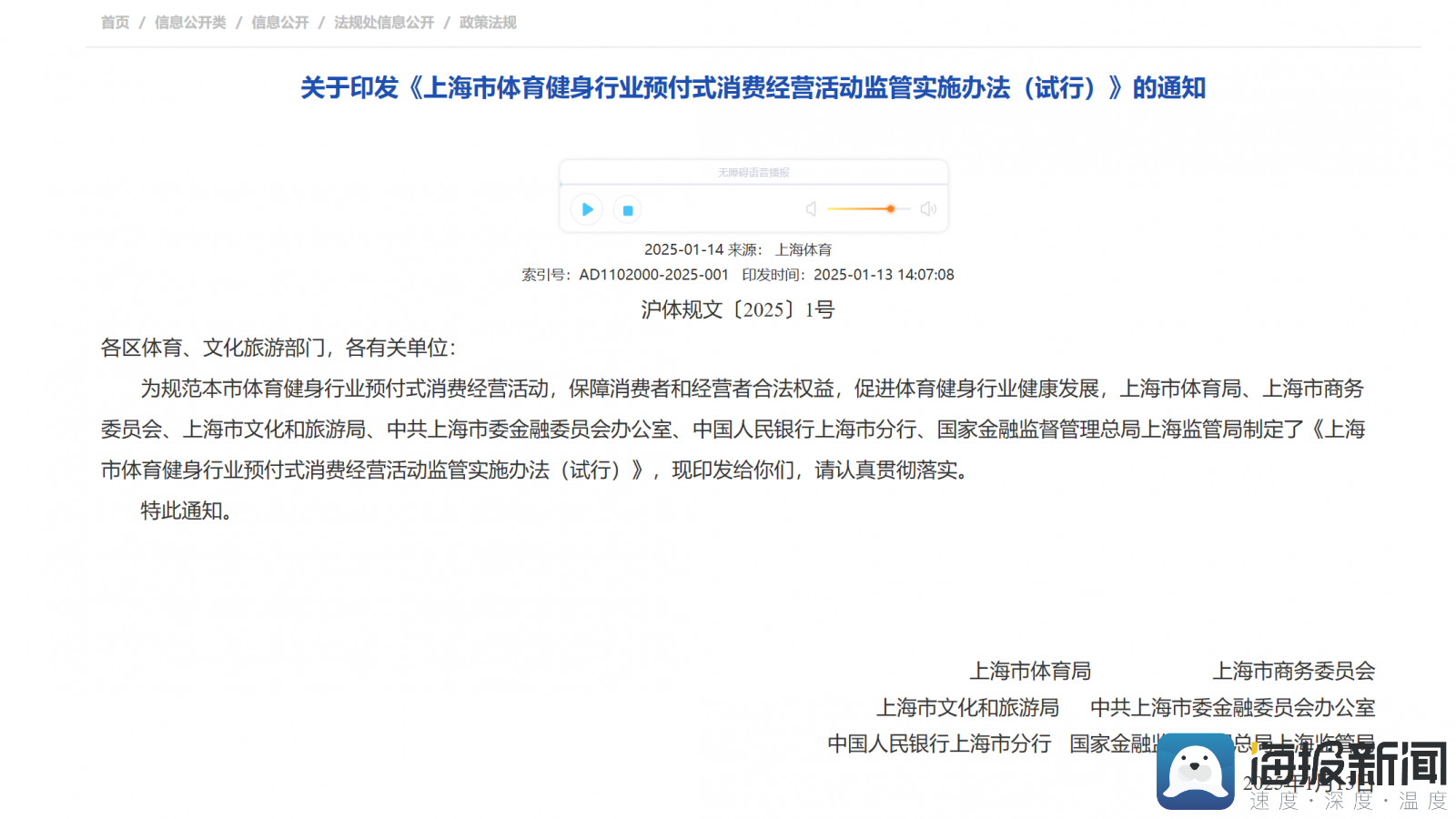This screenshot has width=1456, height=819.
Task: Click the seal mascot logo icon
Action: click(1195, 772)
